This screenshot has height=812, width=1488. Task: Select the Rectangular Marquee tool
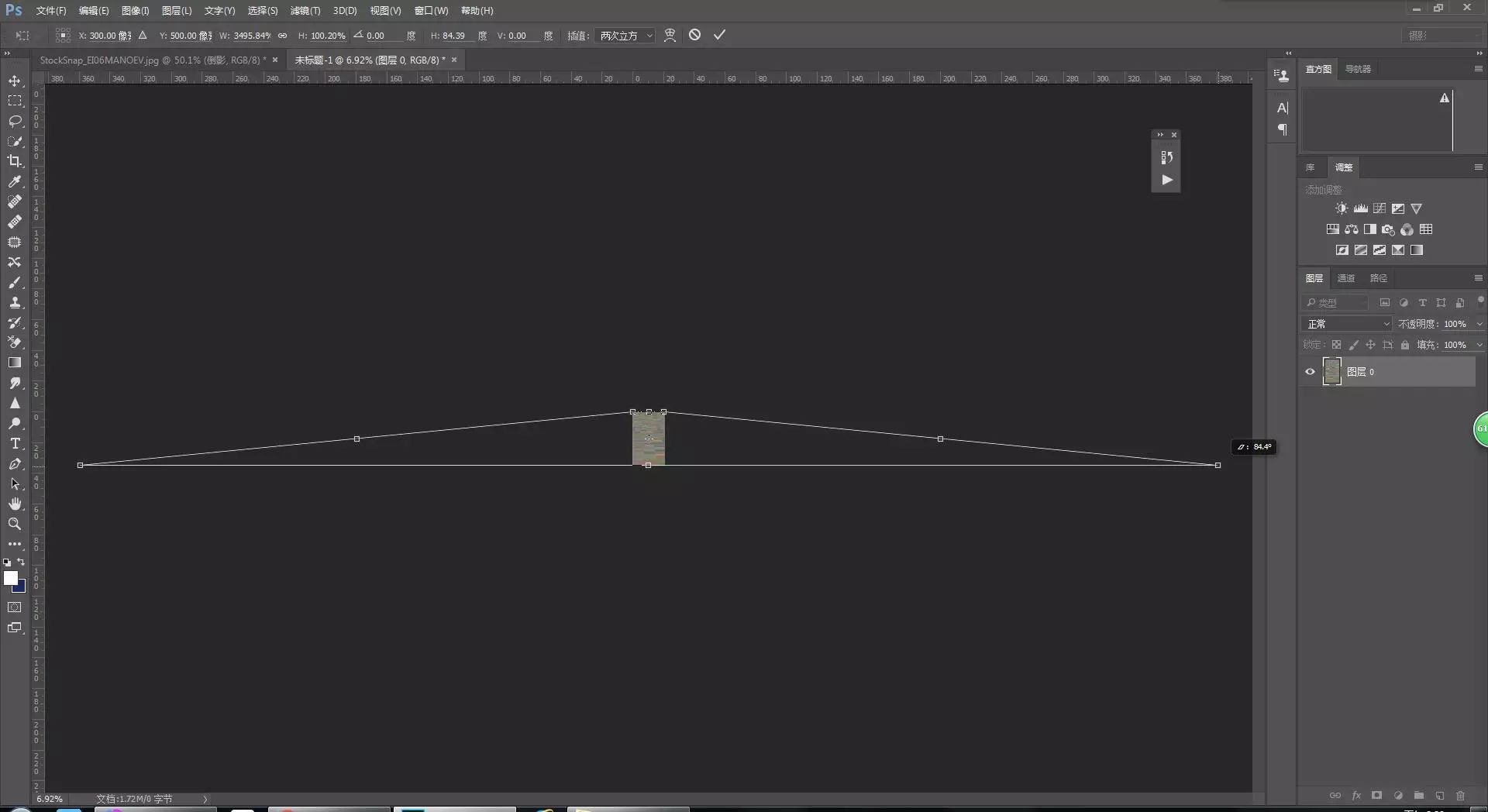(x=15, y=101)
